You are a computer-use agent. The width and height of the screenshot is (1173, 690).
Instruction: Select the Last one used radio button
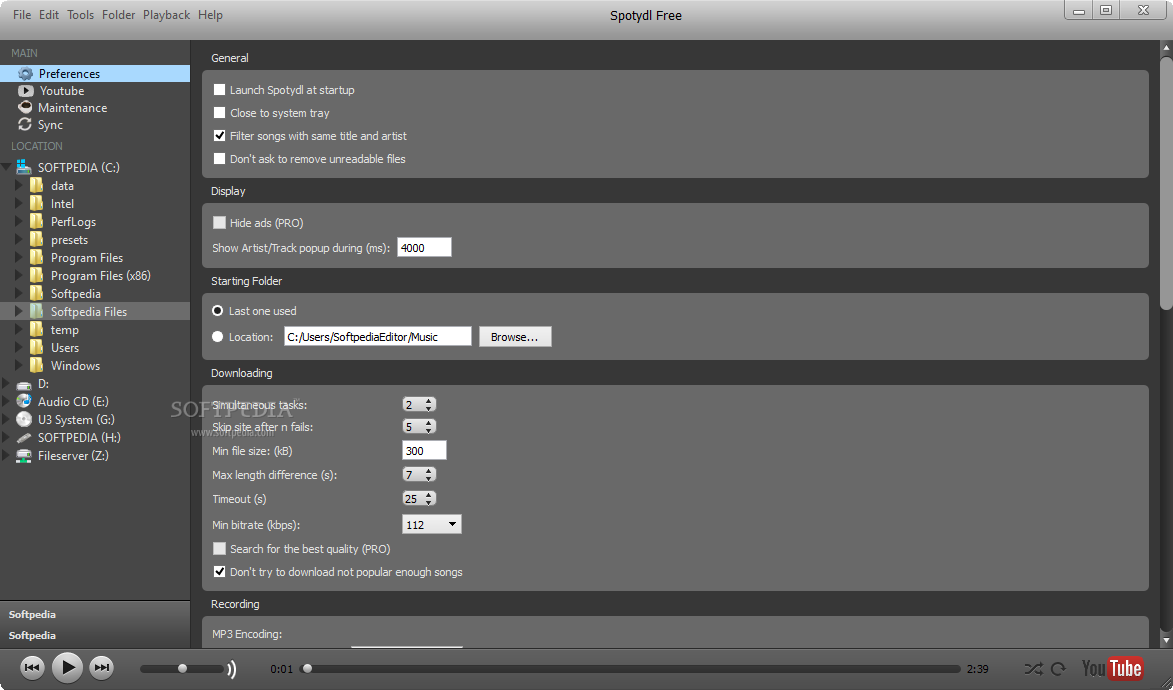pos(218,311)
